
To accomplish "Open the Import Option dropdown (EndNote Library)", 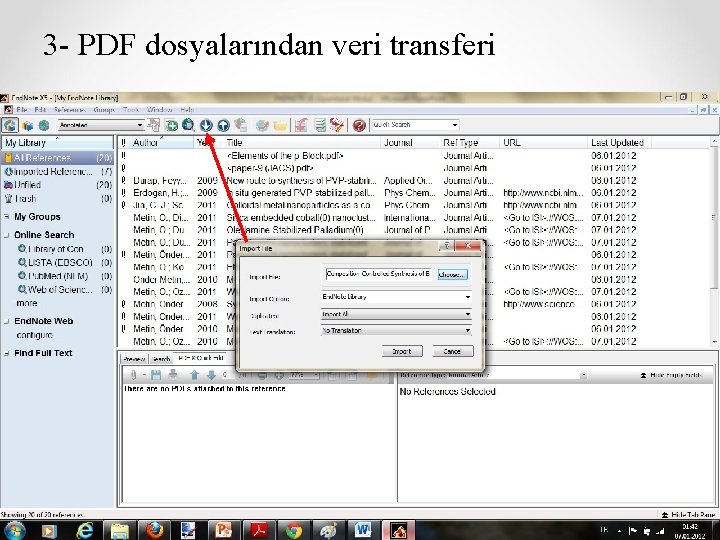I will (x=396, y=297).
